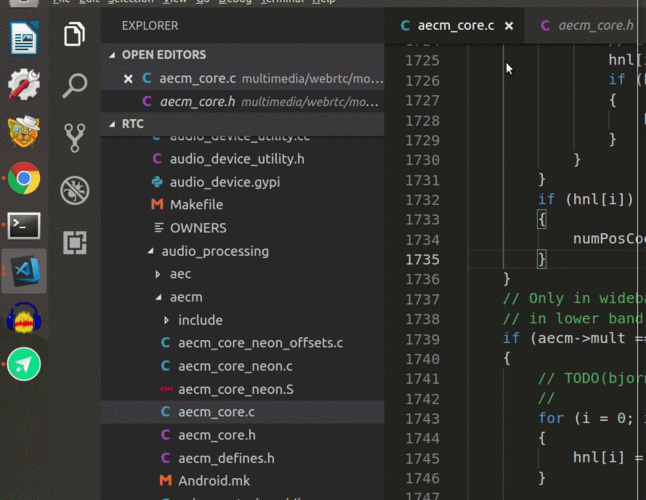The image size is (646, 500).
Task: Click the 'if (hnl[i])' code line
Action: click(585, 200)
